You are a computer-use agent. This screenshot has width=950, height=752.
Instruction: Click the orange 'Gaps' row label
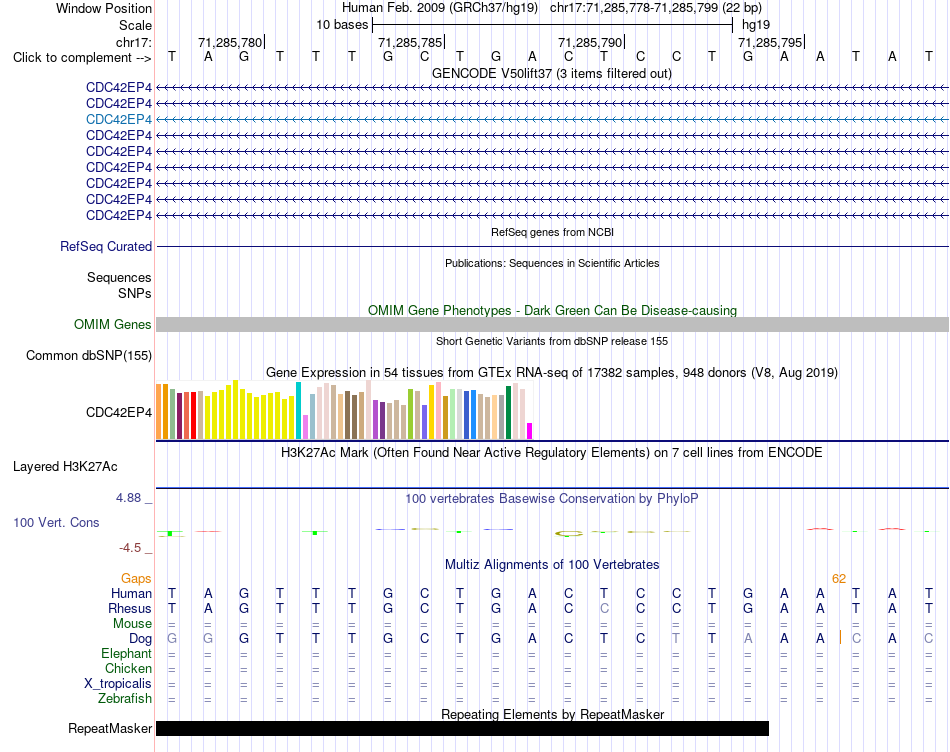136,579
